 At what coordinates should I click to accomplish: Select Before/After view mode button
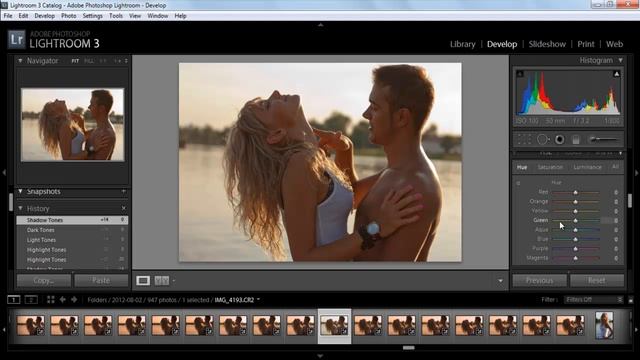point(162,280)
